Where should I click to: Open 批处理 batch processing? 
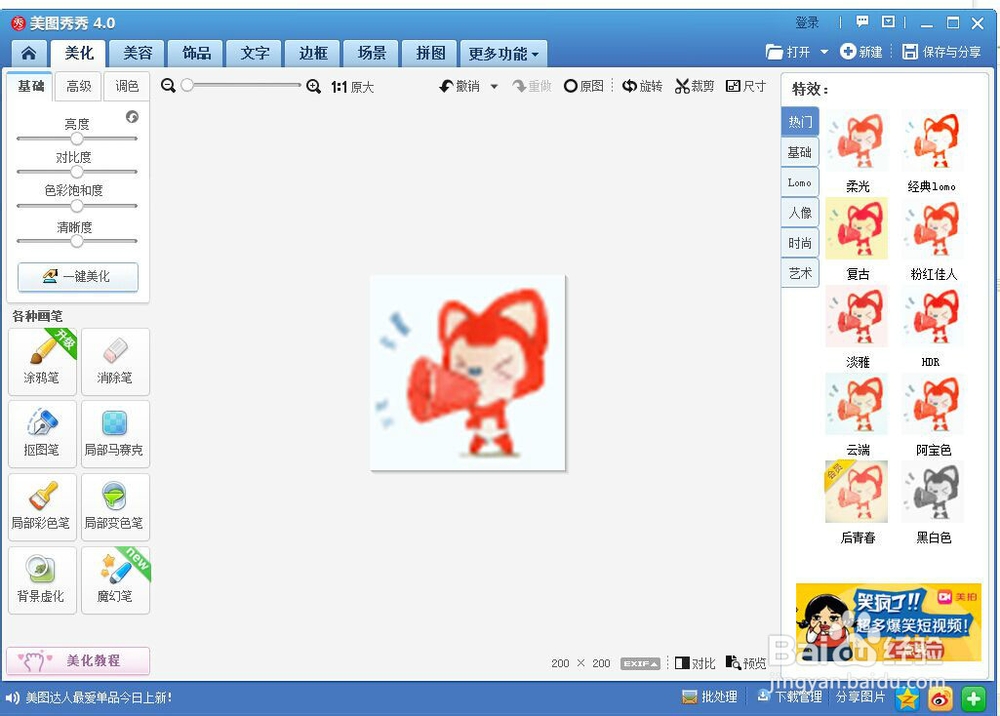(x=710, y=697)
